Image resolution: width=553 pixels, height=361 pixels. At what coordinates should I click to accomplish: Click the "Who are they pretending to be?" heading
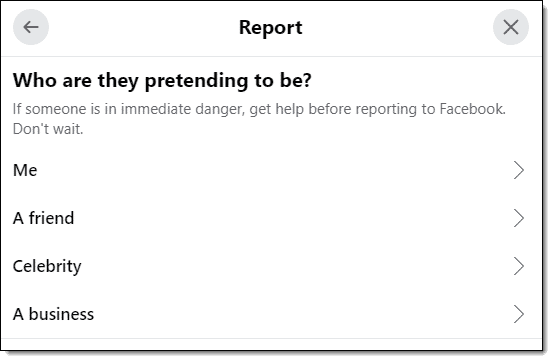pos(162,81)
